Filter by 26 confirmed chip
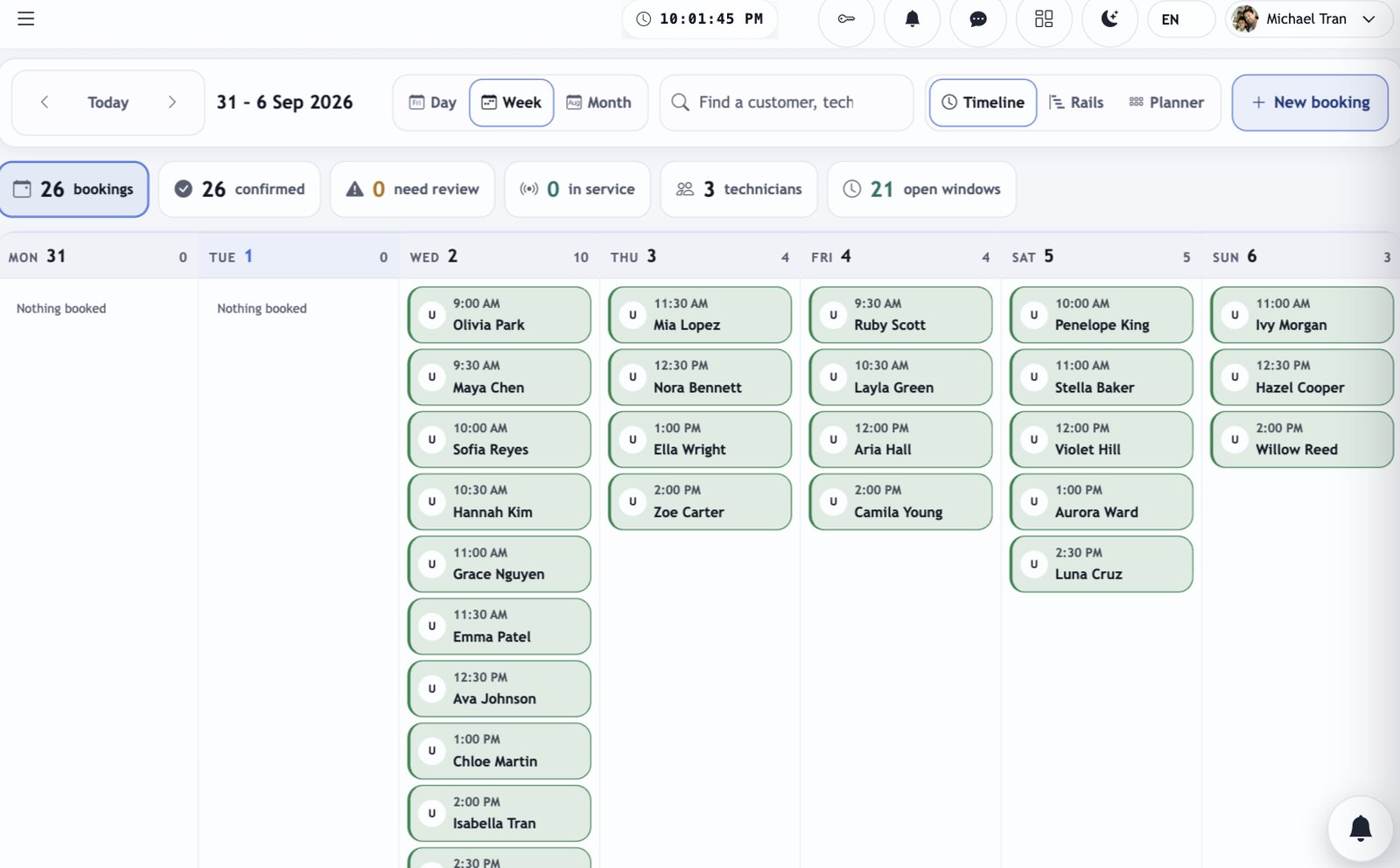The height and width of the screenshot is (868, 1400). pos(240,189)
